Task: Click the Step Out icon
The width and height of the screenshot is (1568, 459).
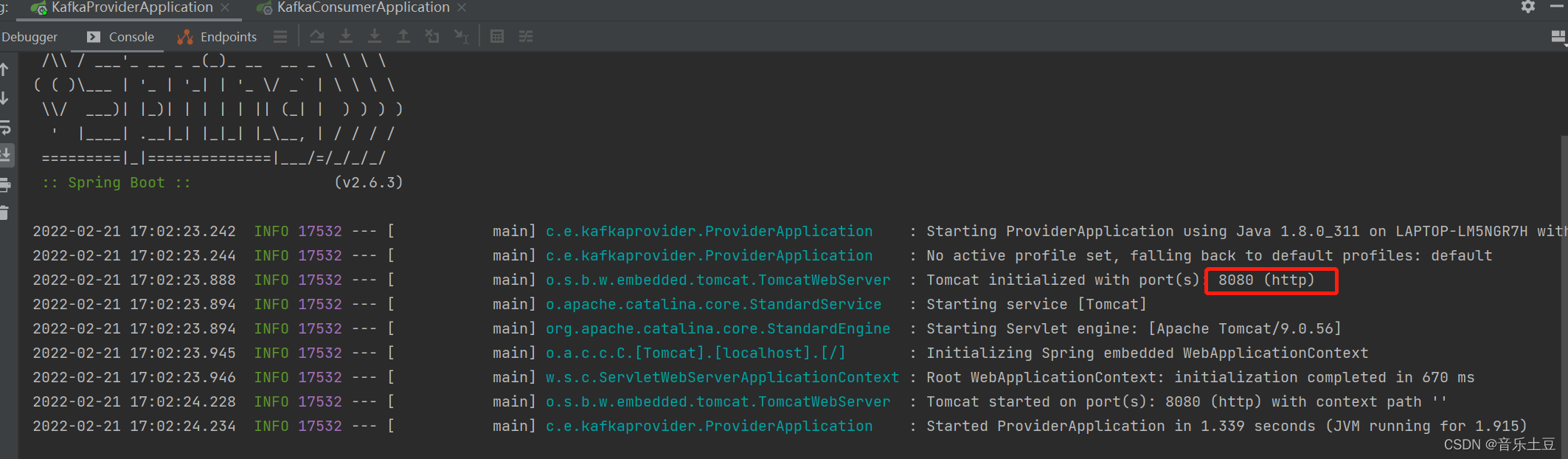Action: [403, 36]
